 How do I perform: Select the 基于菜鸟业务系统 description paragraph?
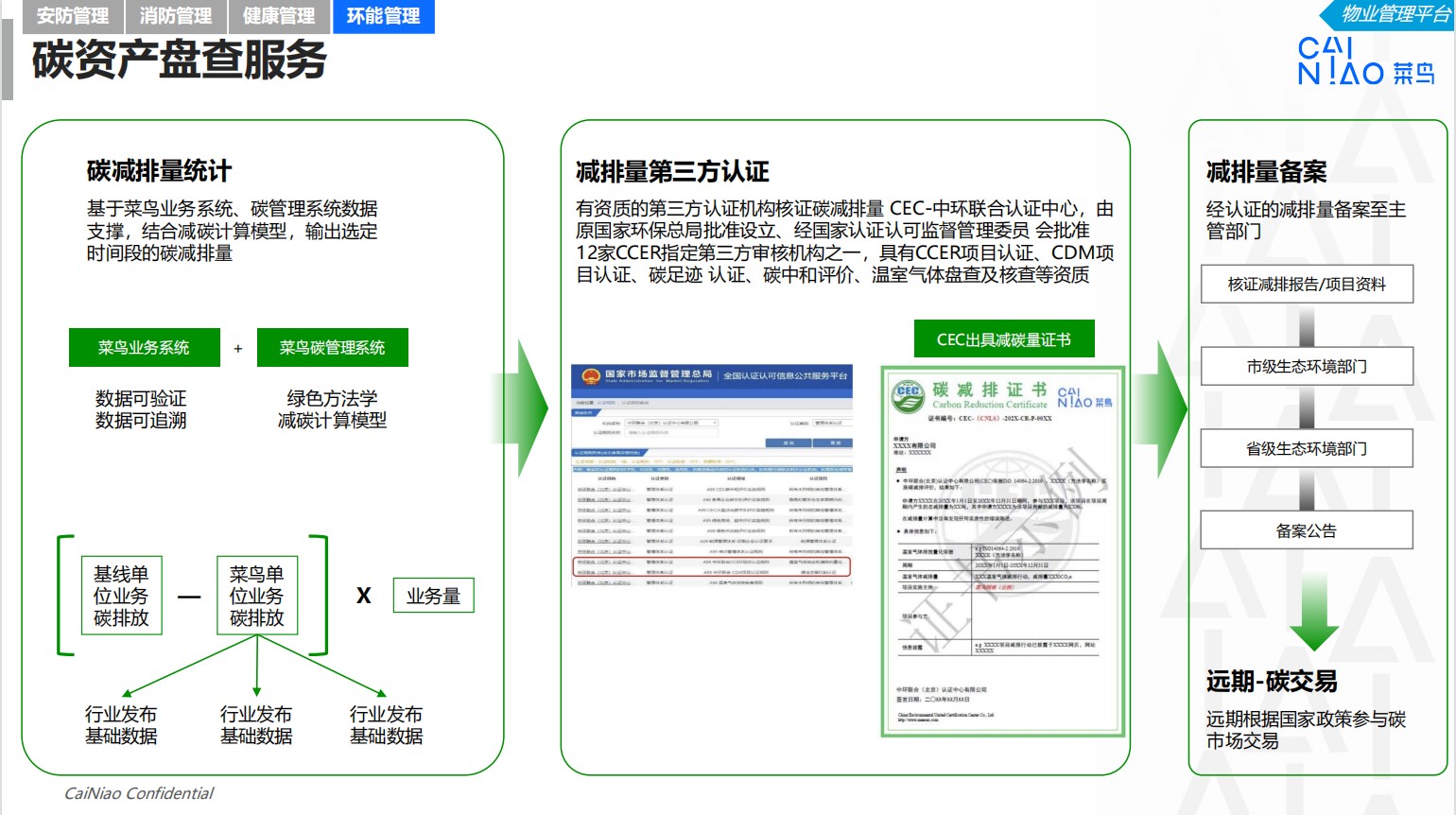pyautogui.click(x=233, y=231)
